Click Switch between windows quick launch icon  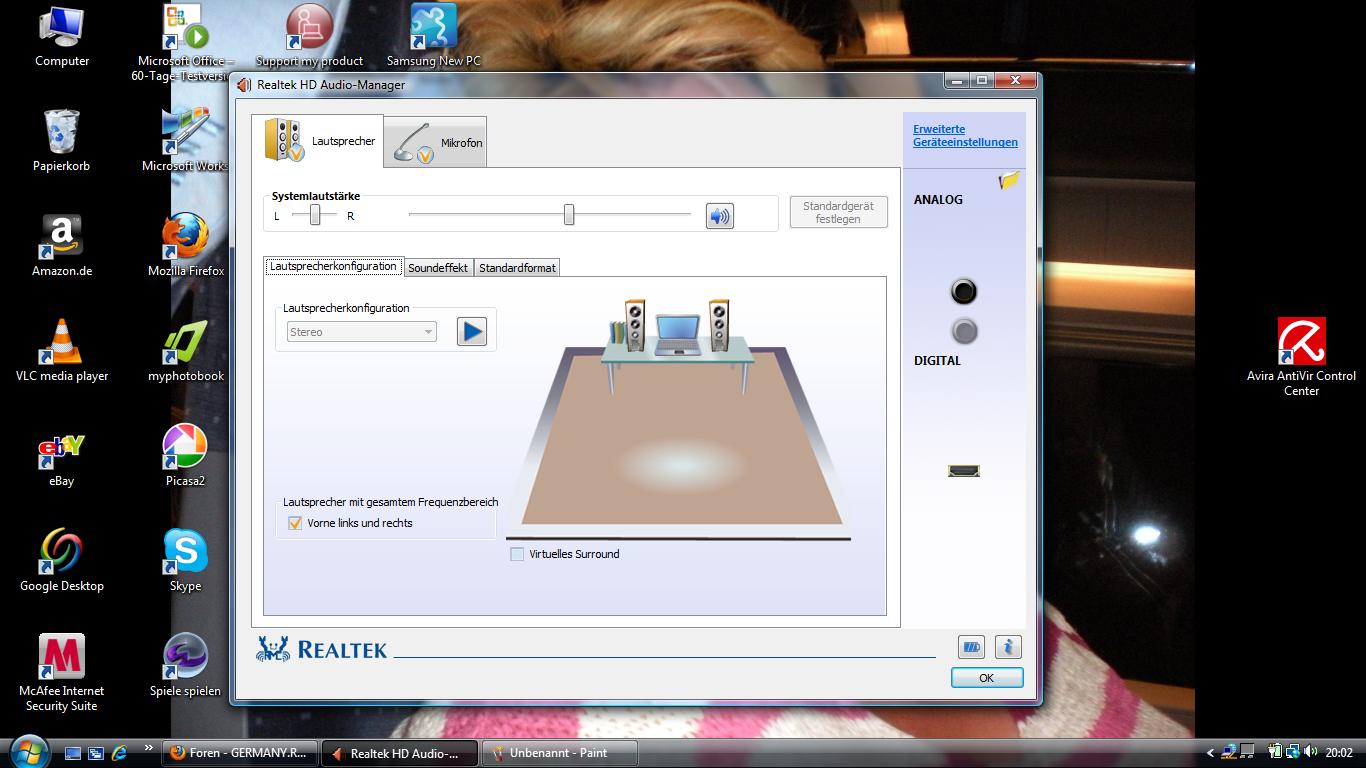(x=96, y=753)
